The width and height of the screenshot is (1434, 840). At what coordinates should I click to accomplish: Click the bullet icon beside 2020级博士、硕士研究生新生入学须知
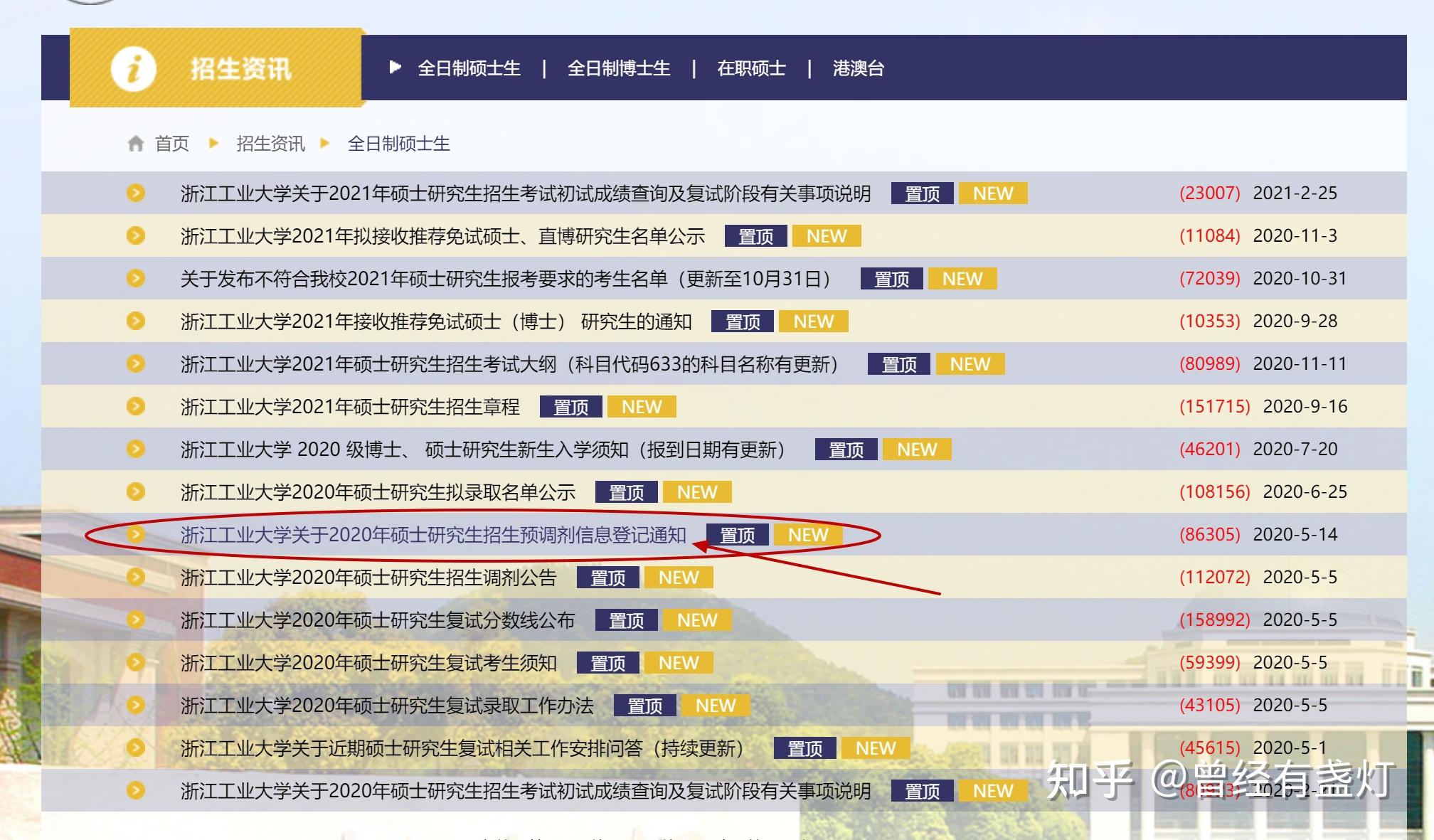pyautogui.click(x=136, y=449)
